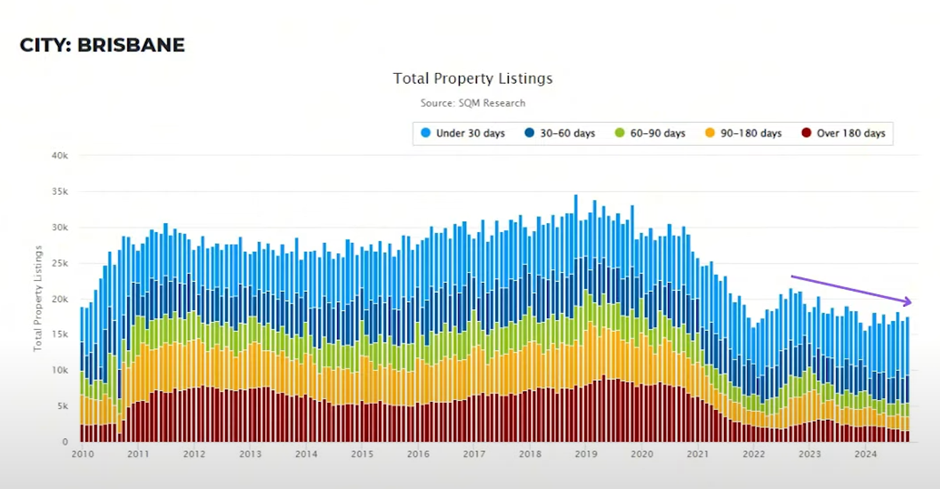This screenshot has height=489, width=940.
Task: Select the 2019 x-axis year label
Action: [x=586, y=454]
